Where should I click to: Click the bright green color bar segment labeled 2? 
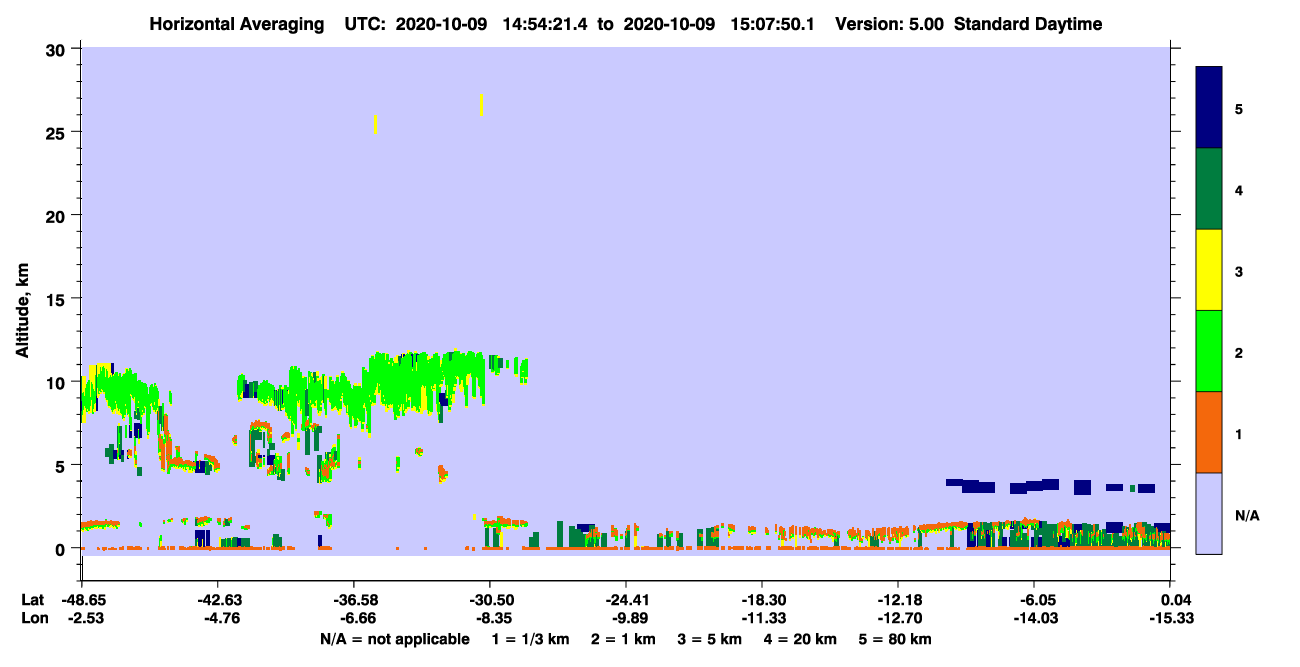click(x=1209, y=351)
